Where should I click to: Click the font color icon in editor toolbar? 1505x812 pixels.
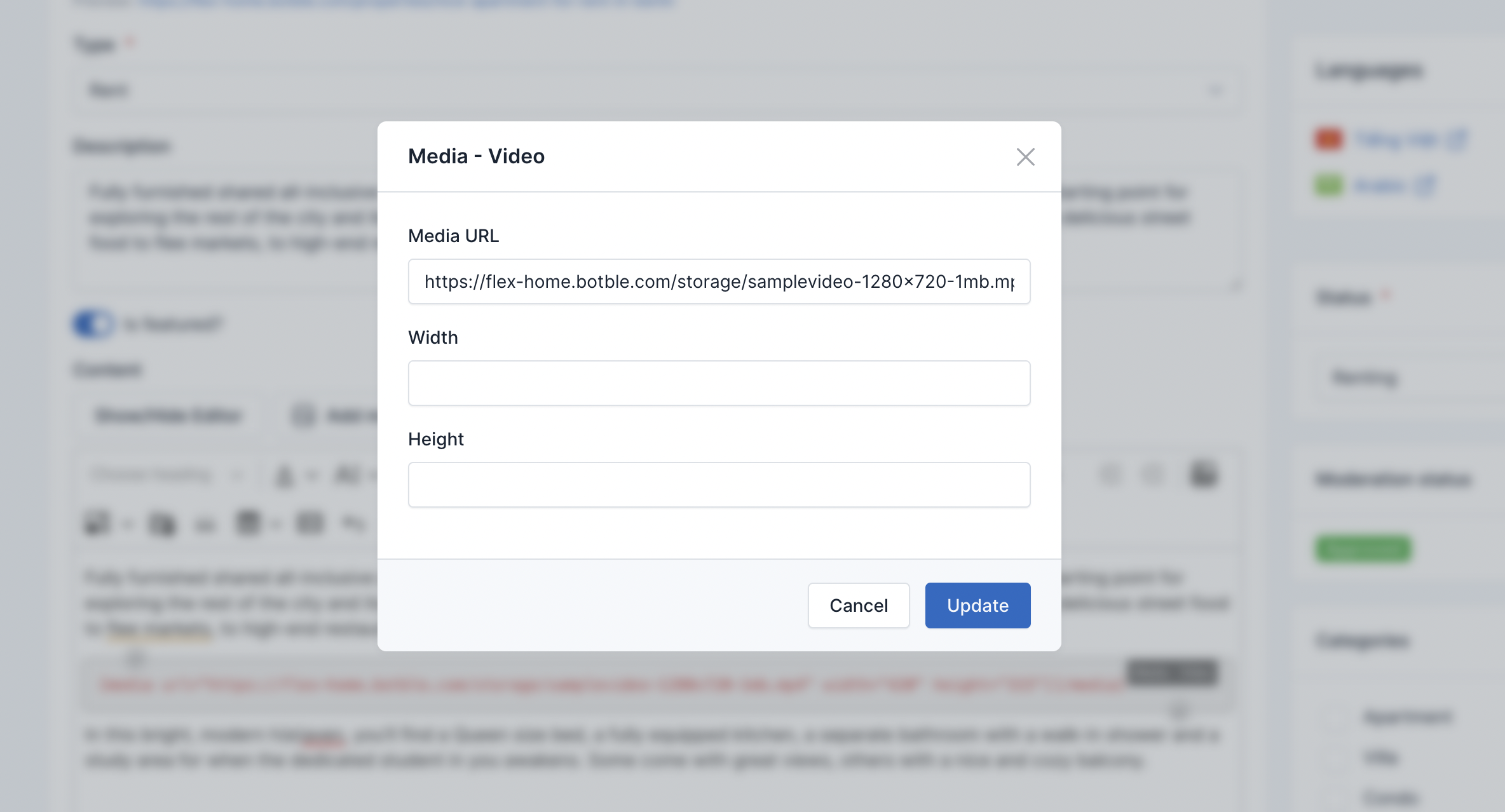(285, 475)
